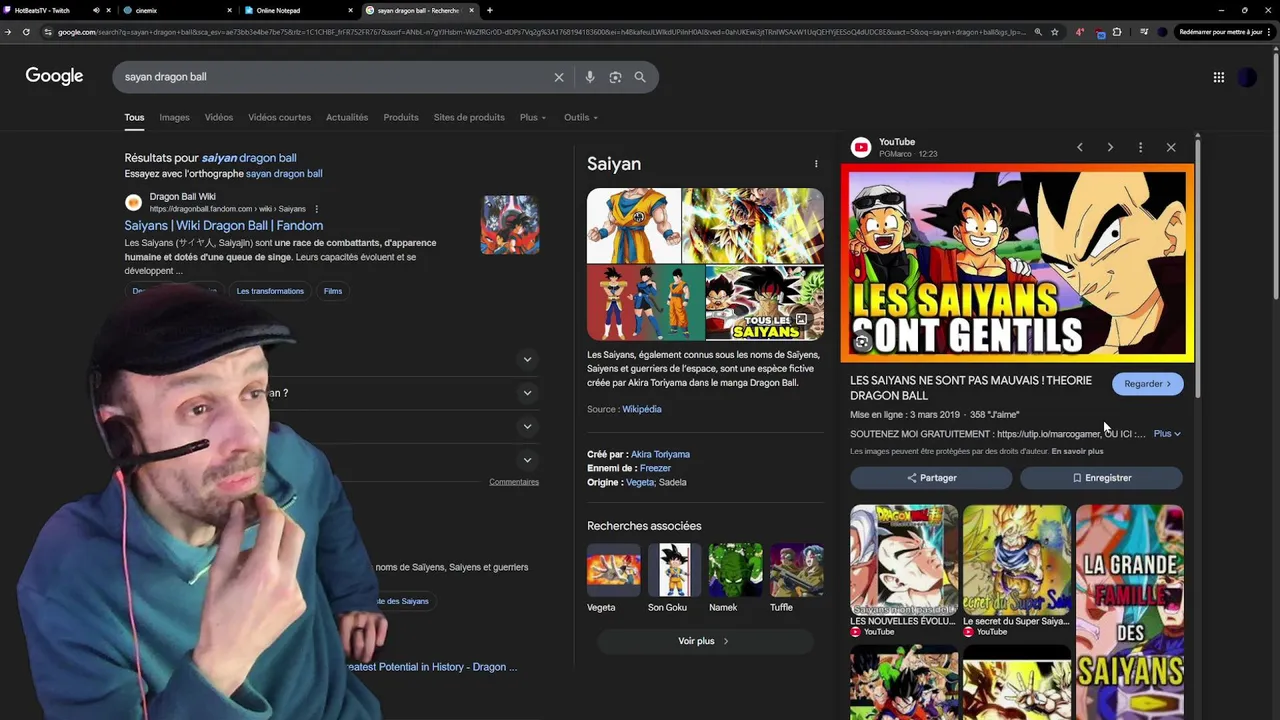Open the Google account avatar
The image size is (1280, 720).
click(1247, 77)
